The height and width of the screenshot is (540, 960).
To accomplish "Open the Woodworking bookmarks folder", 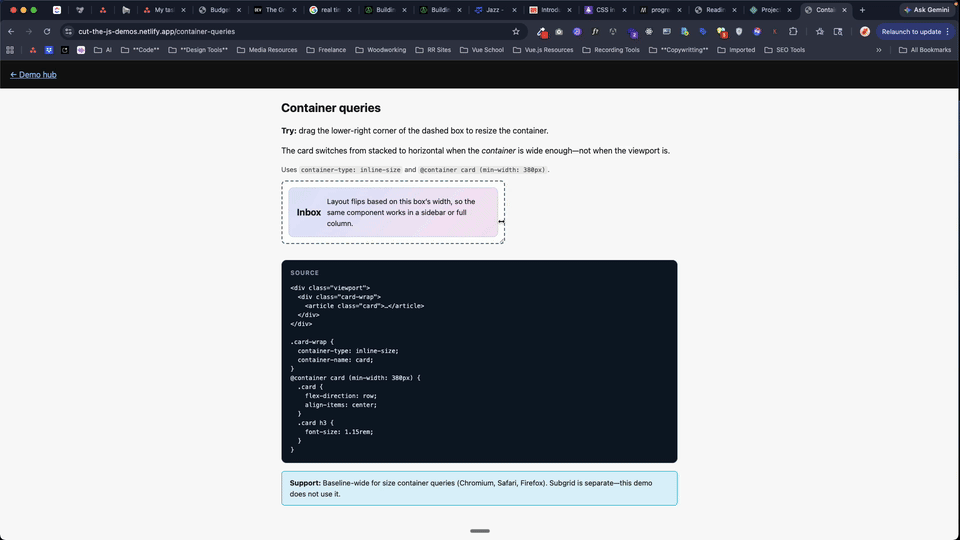I will coord(381,50).
